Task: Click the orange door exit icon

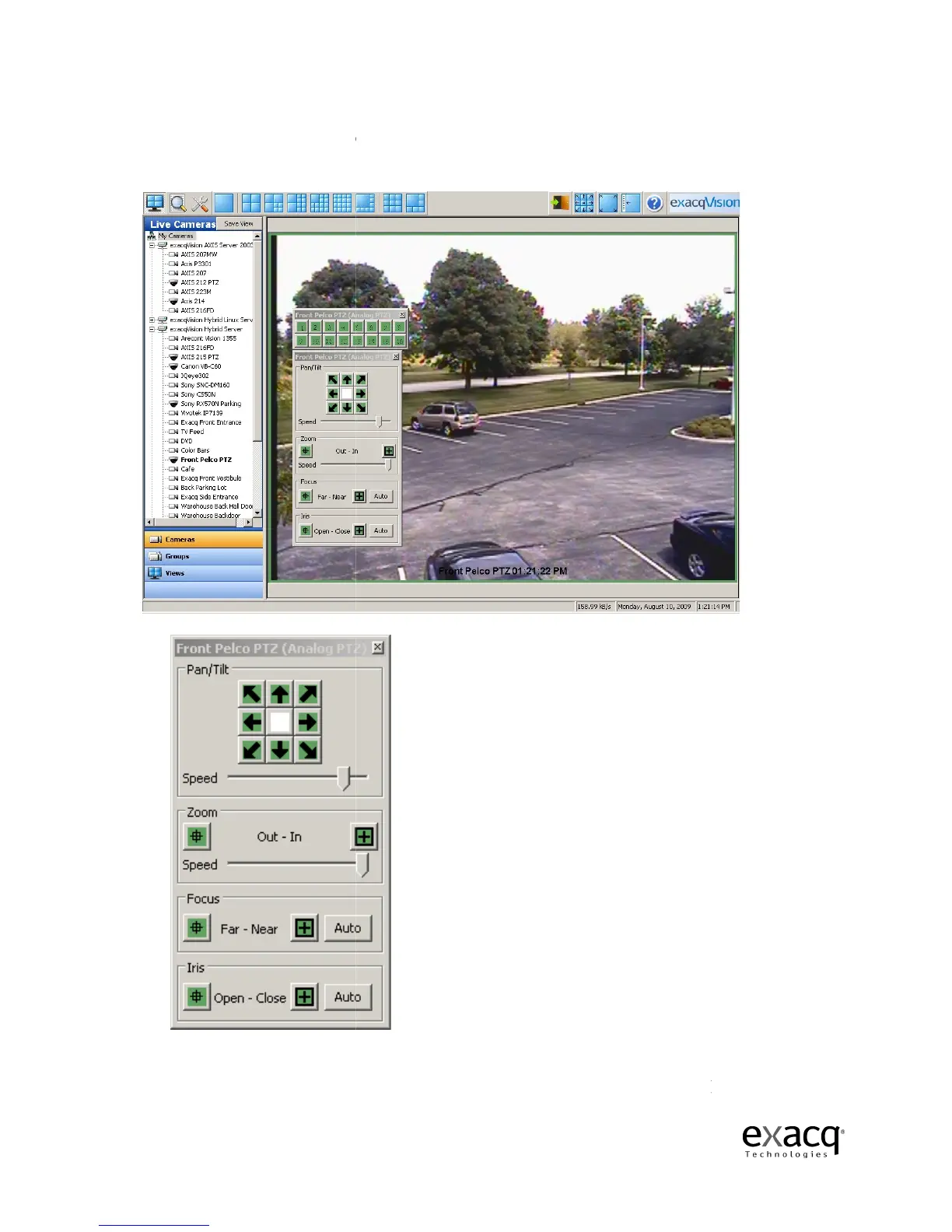Action: [x=561, y=203]
